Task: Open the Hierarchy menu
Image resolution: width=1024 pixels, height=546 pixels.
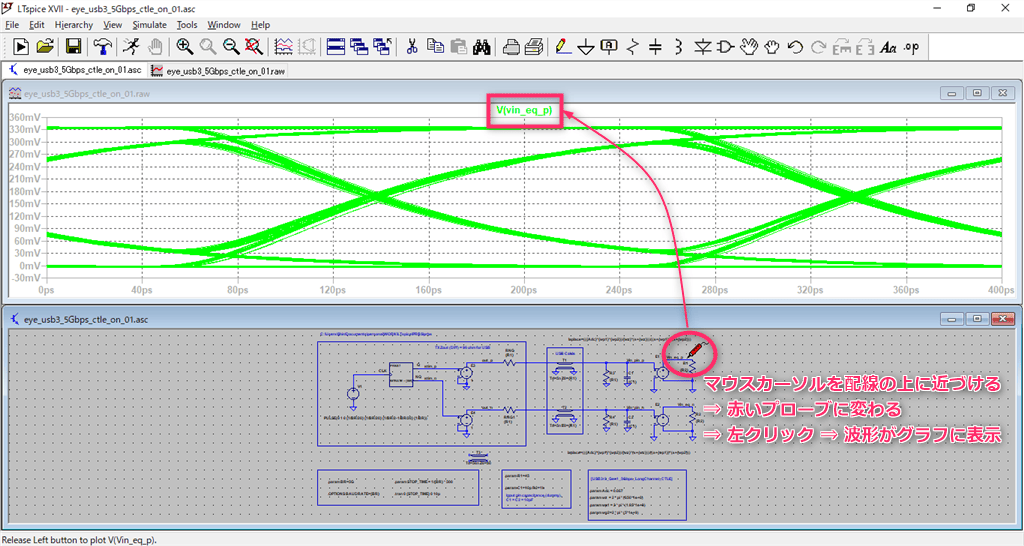Action: [73, 25]
